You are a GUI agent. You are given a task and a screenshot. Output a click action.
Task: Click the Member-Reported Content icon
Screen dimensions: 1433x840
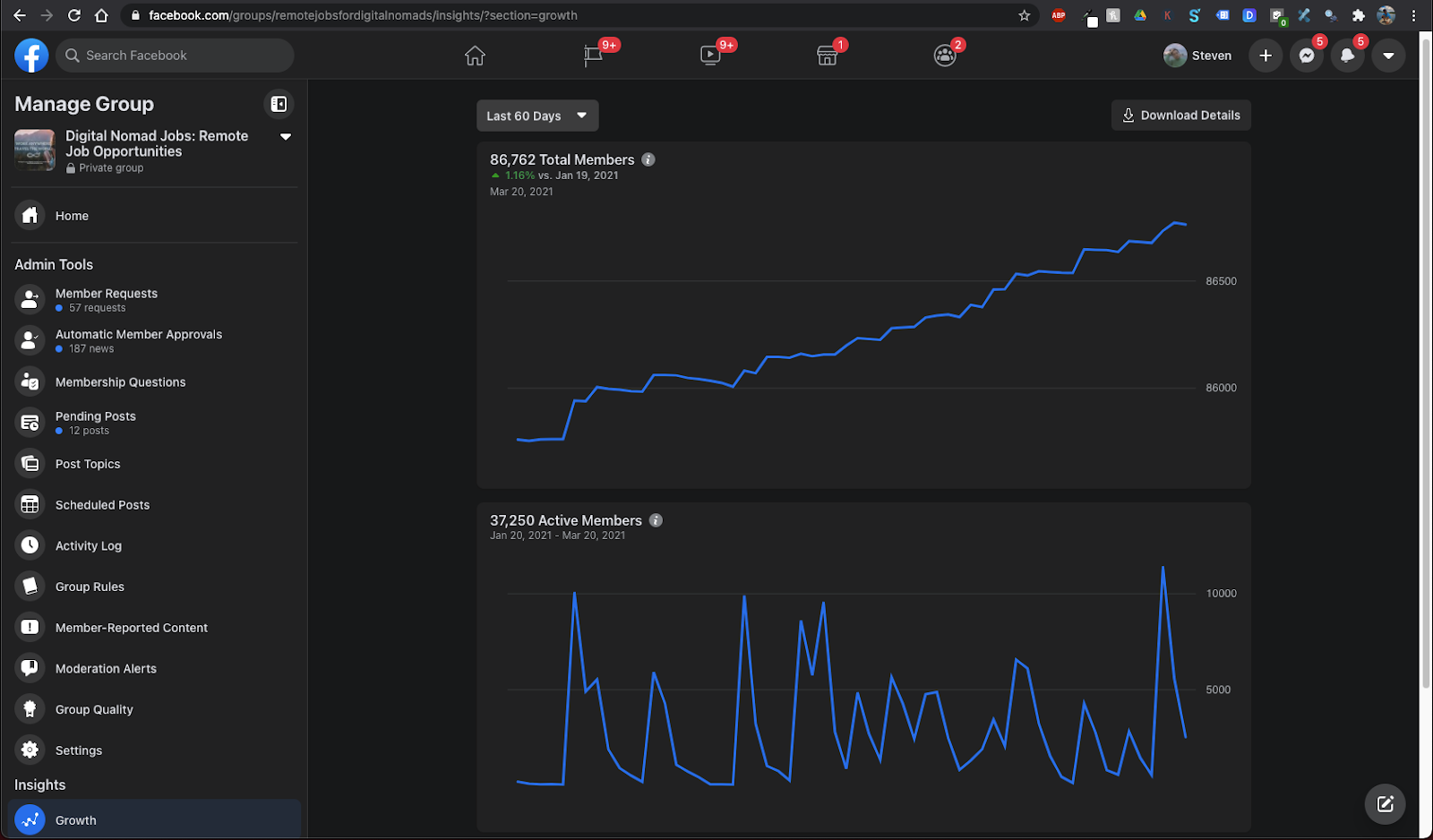coord(30,628)
